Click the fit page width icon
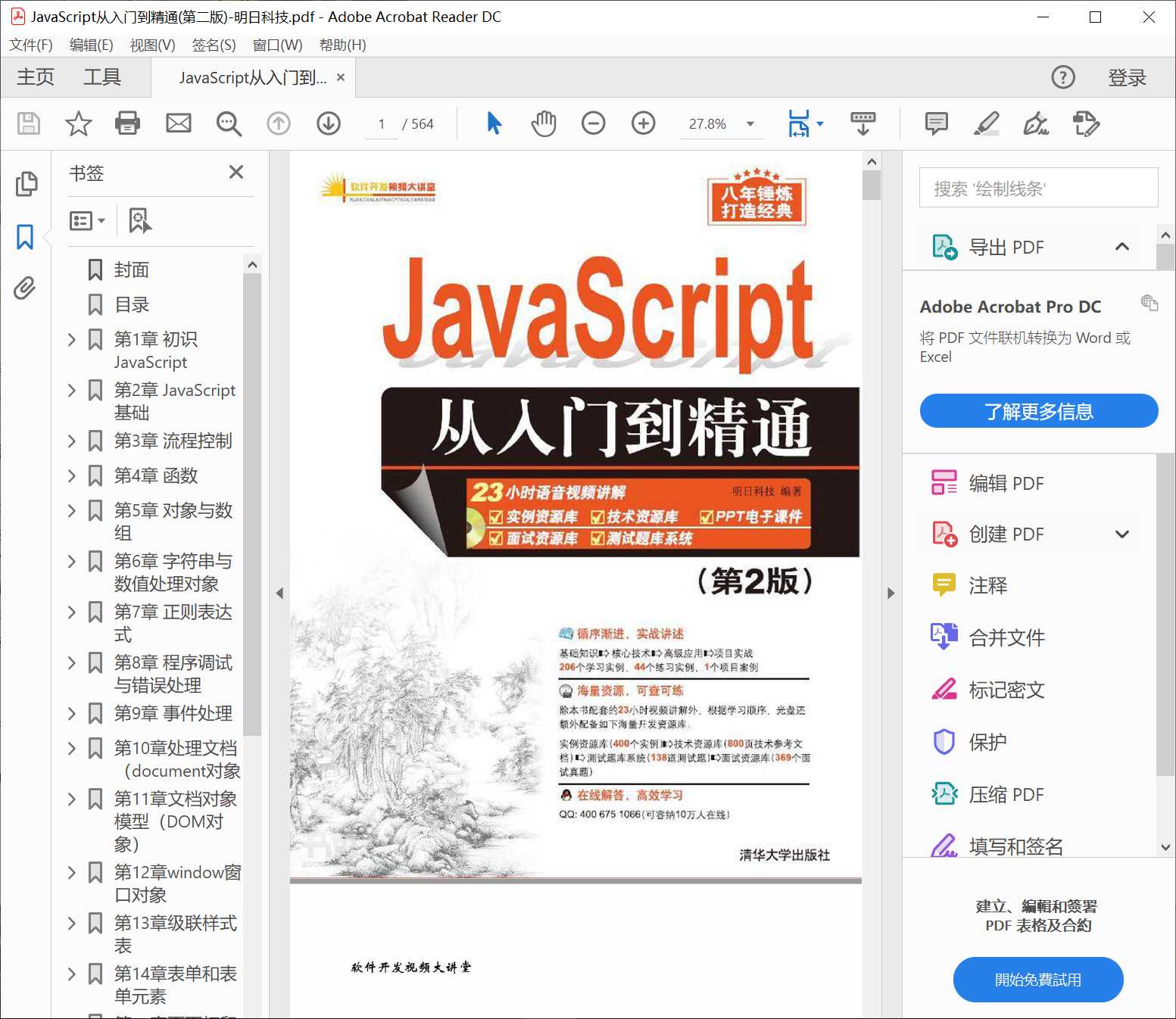The image size is (1176, 1019). tap(799, 123)
